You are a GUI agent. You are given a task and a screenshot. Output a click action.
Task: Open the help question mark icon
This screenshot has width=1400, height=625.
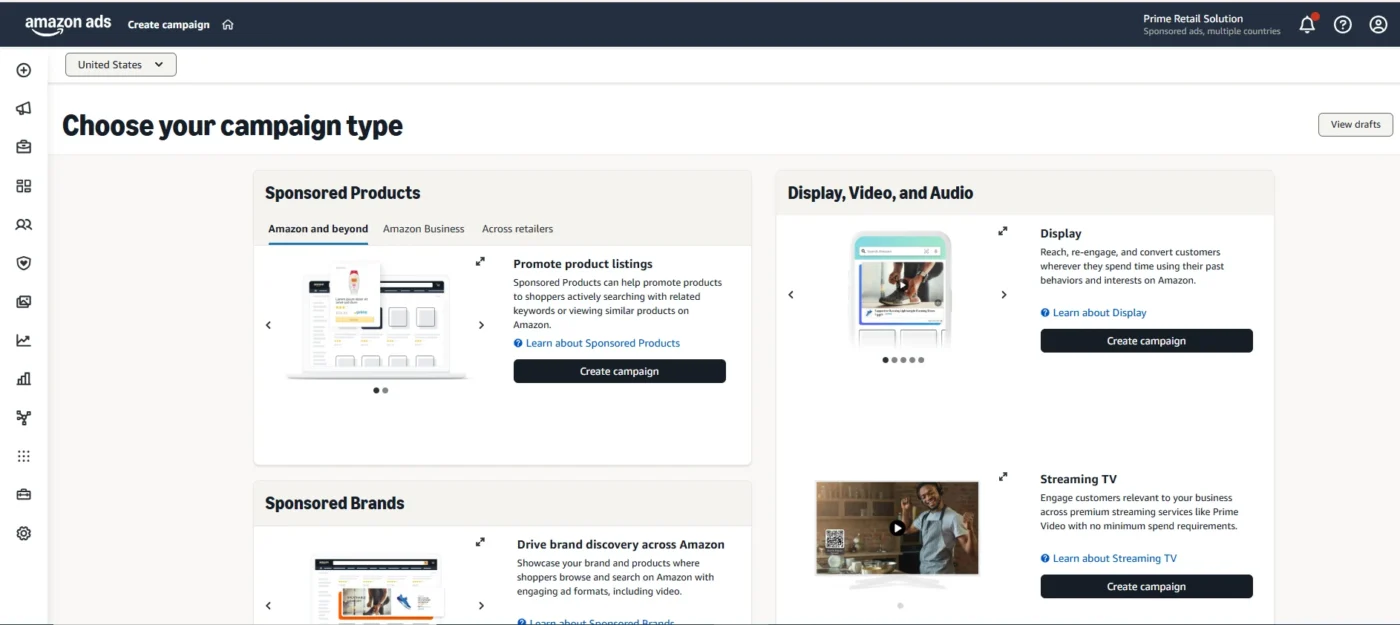1343,25
